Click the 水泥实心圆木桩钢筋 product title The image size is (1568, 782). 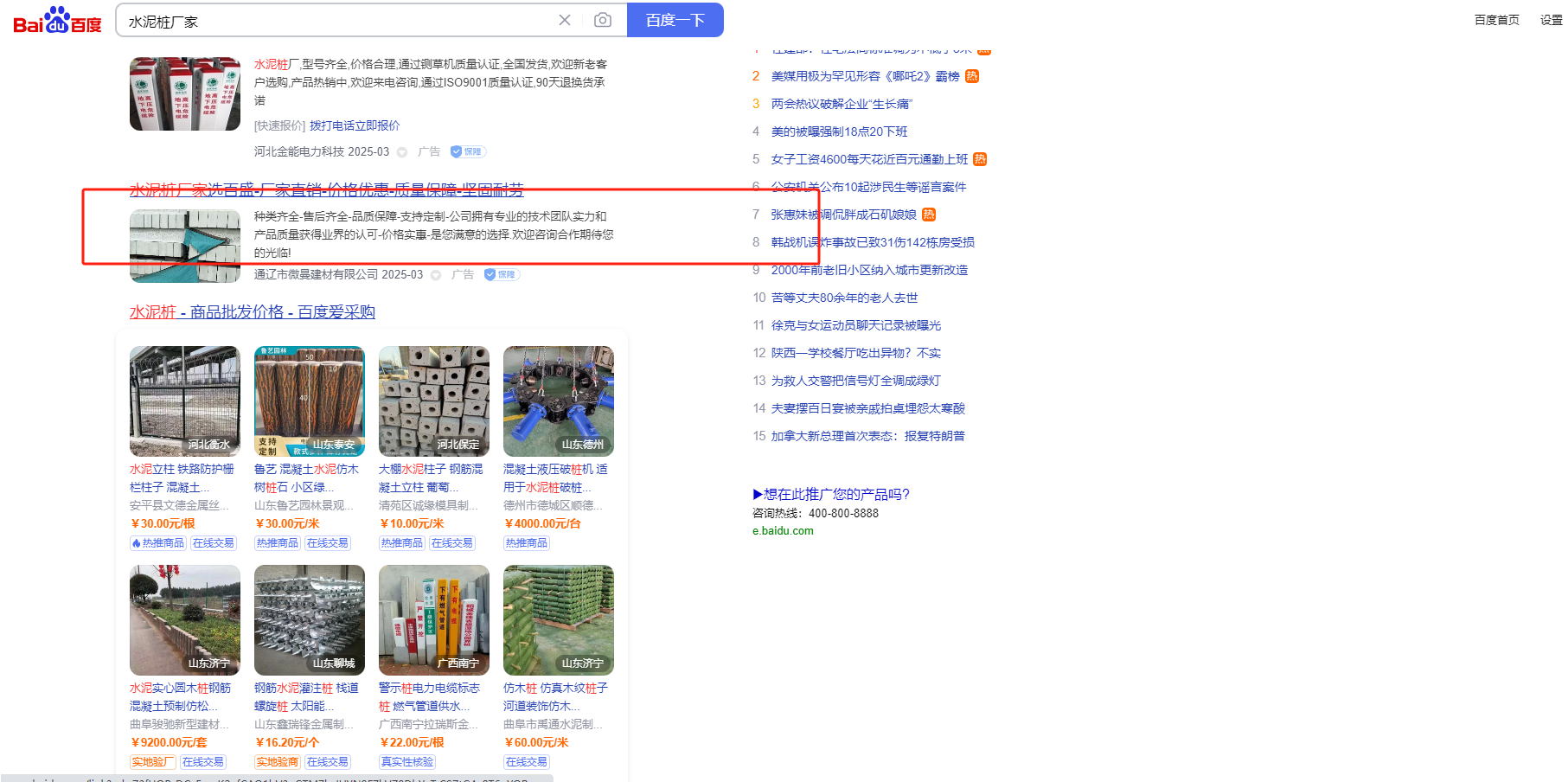(181, 697)
